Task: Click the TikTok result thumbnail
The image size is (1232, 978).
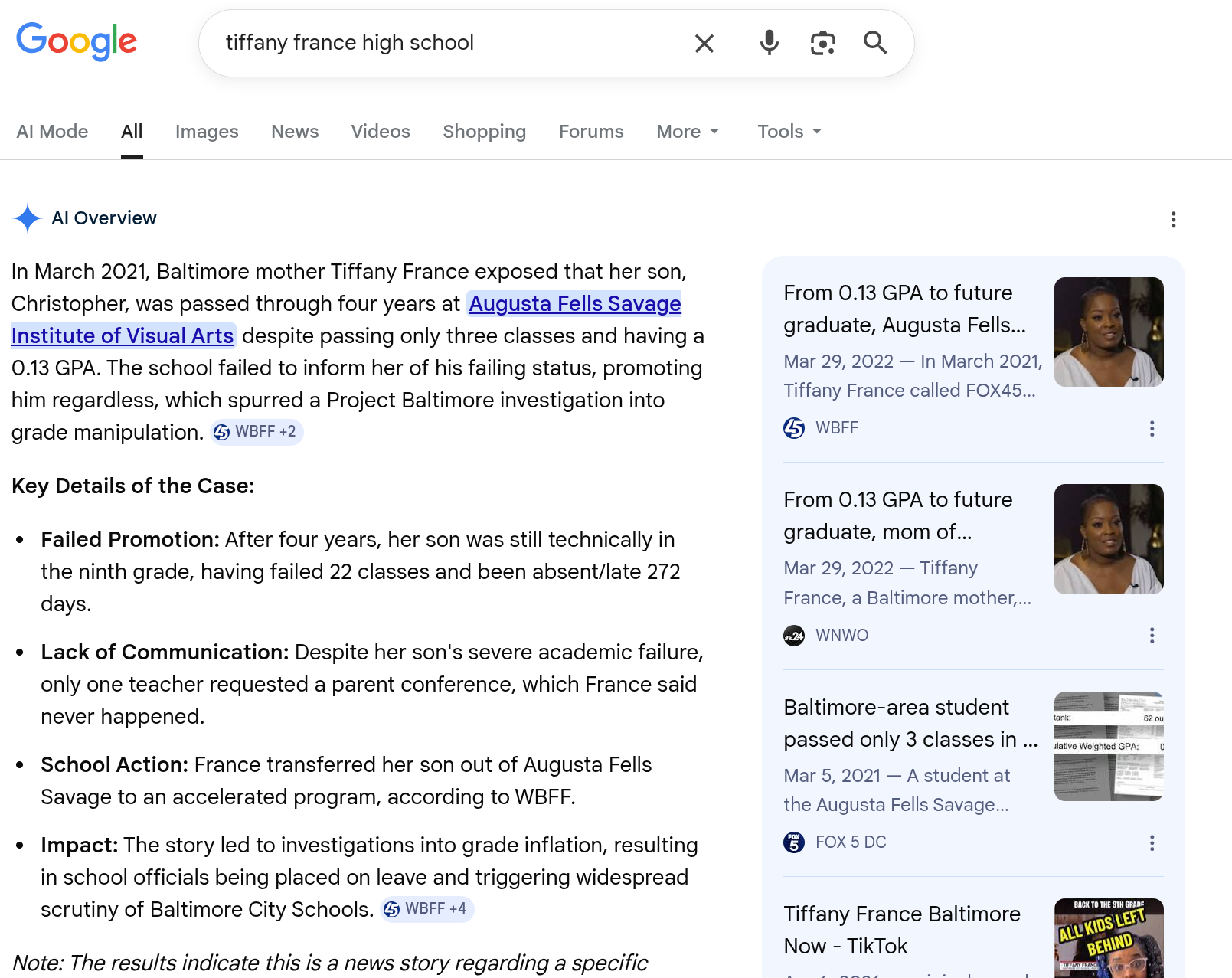Action: click(x=1109, y=938)
